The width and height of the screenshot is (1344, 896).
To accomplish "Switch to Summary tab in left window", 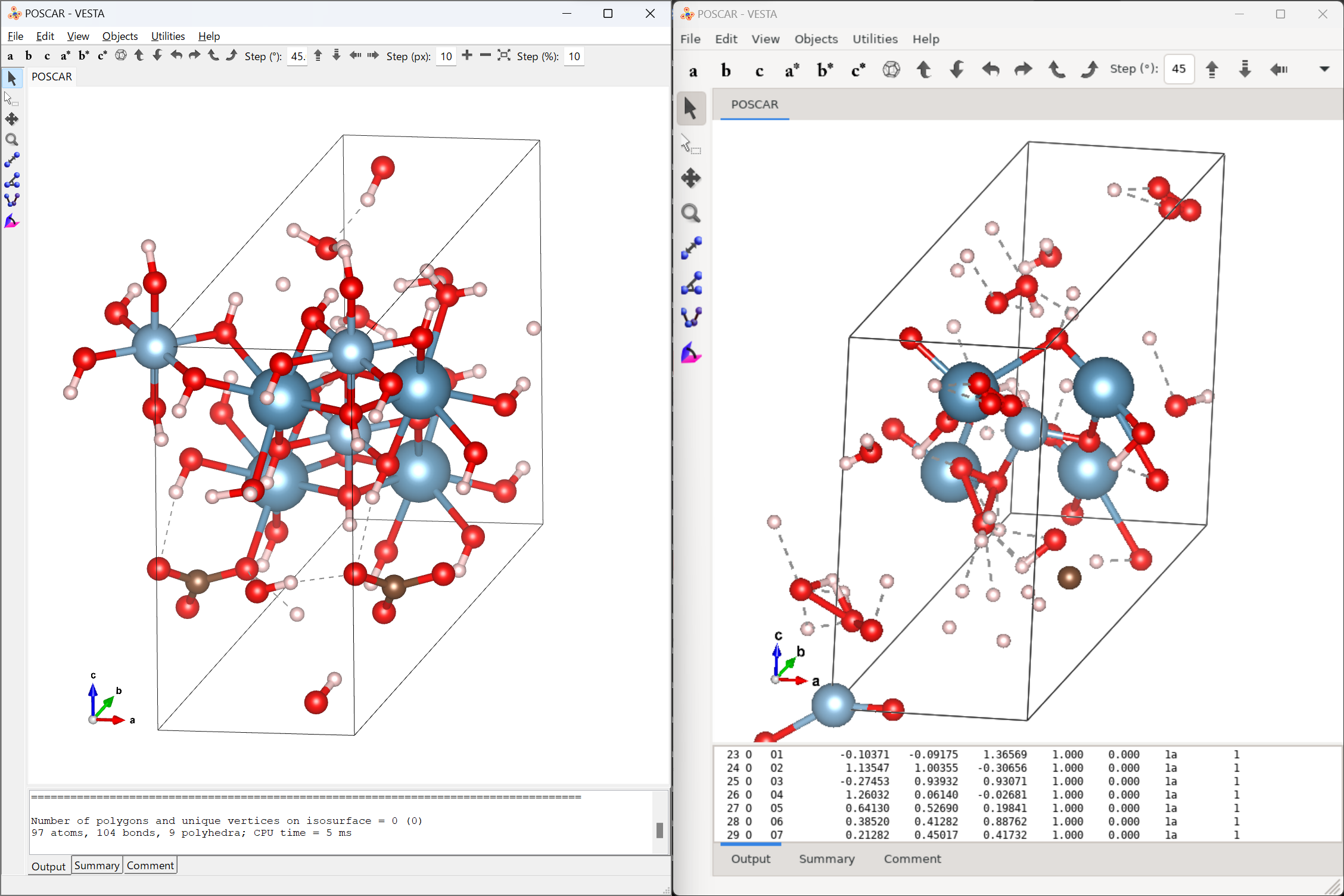I will point(97,865).
